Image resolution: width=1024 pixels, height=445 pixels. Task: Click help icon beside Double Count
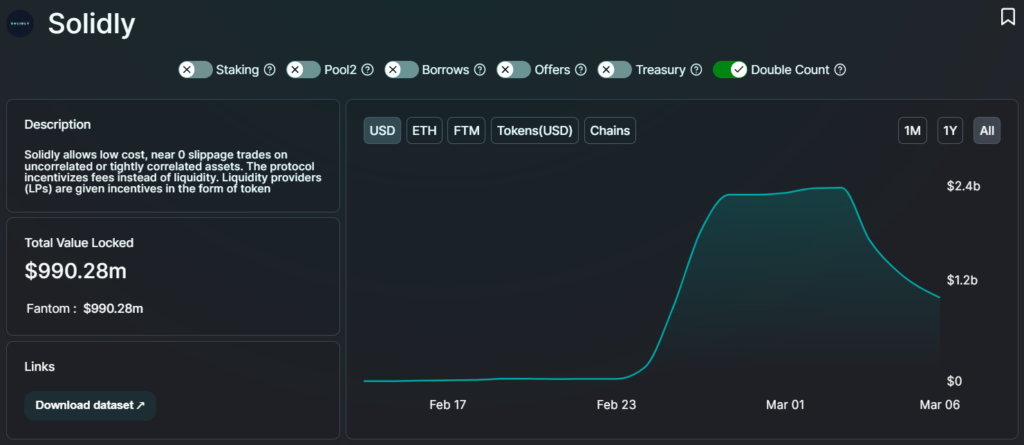click(x=840, y=70)
